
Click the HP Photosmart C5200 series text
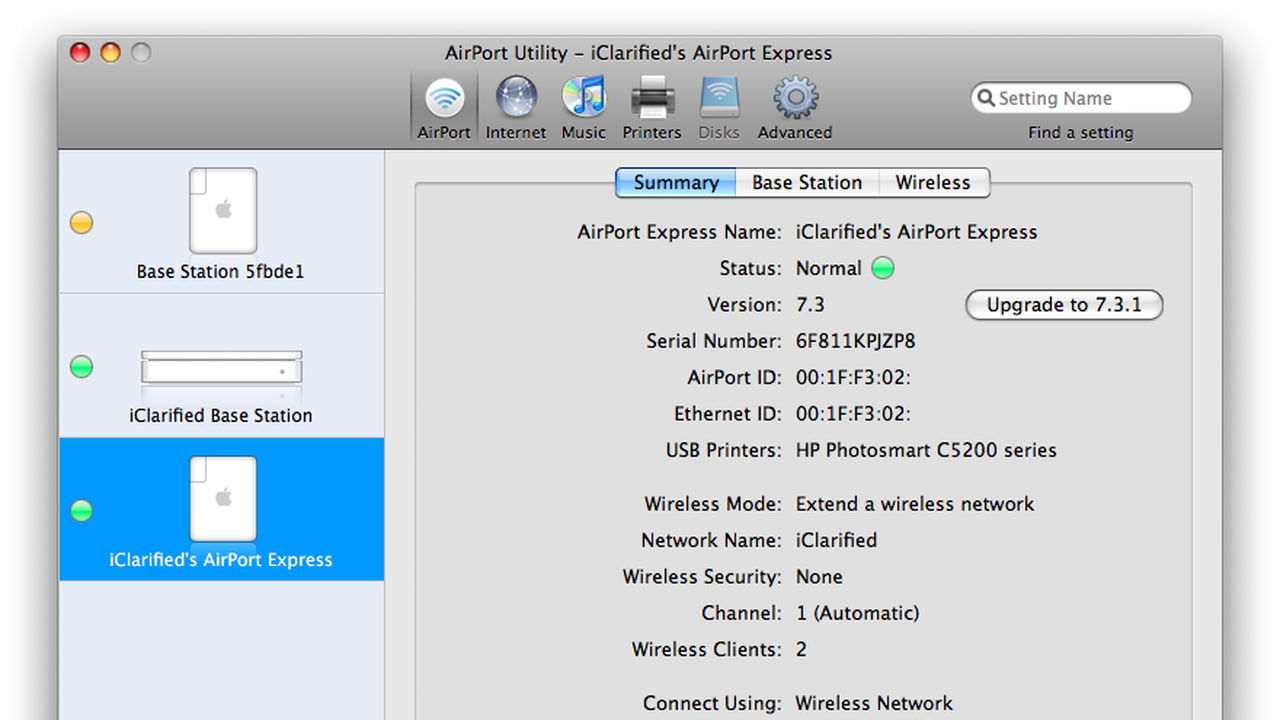(x=925, y=450)
